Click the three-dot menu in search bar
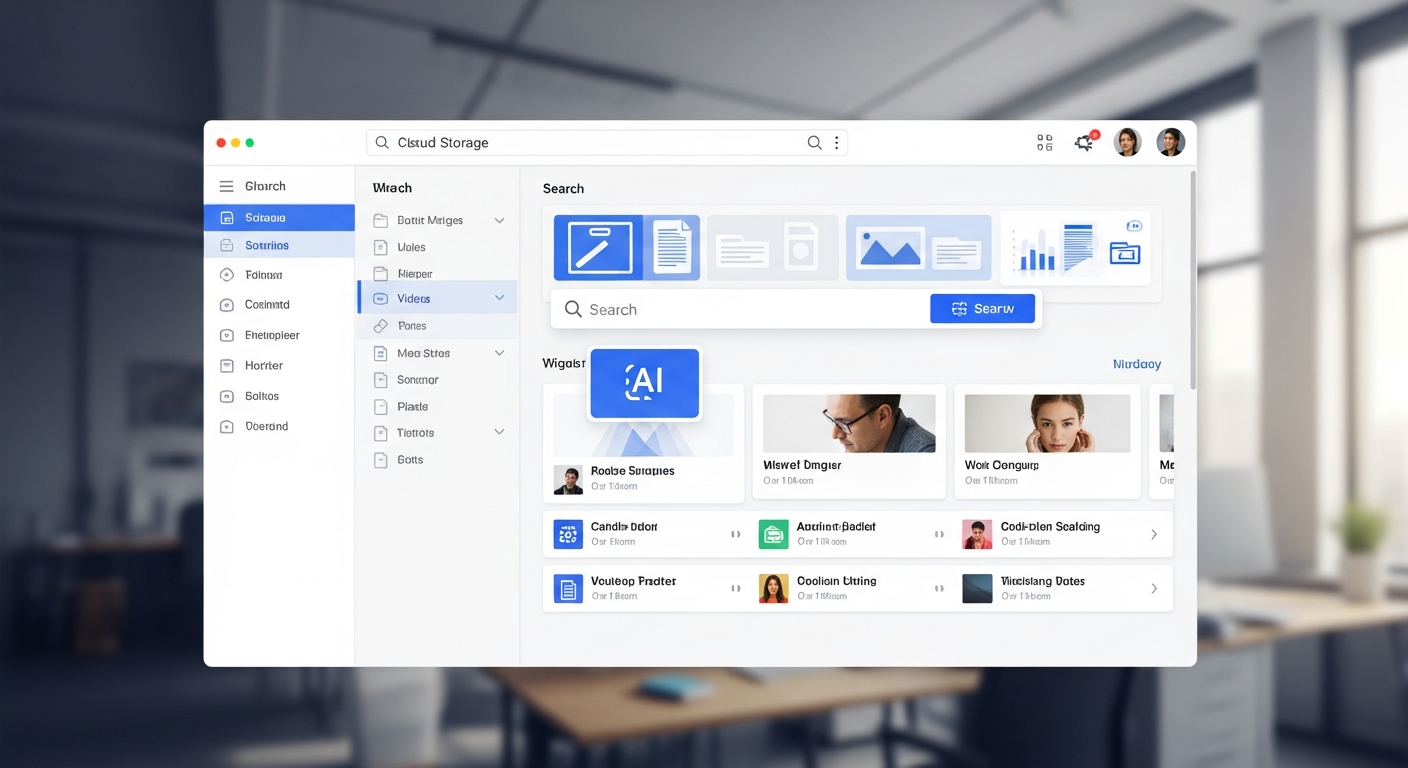The height and width of the screenshot is (768, 1408). (836, 143)
